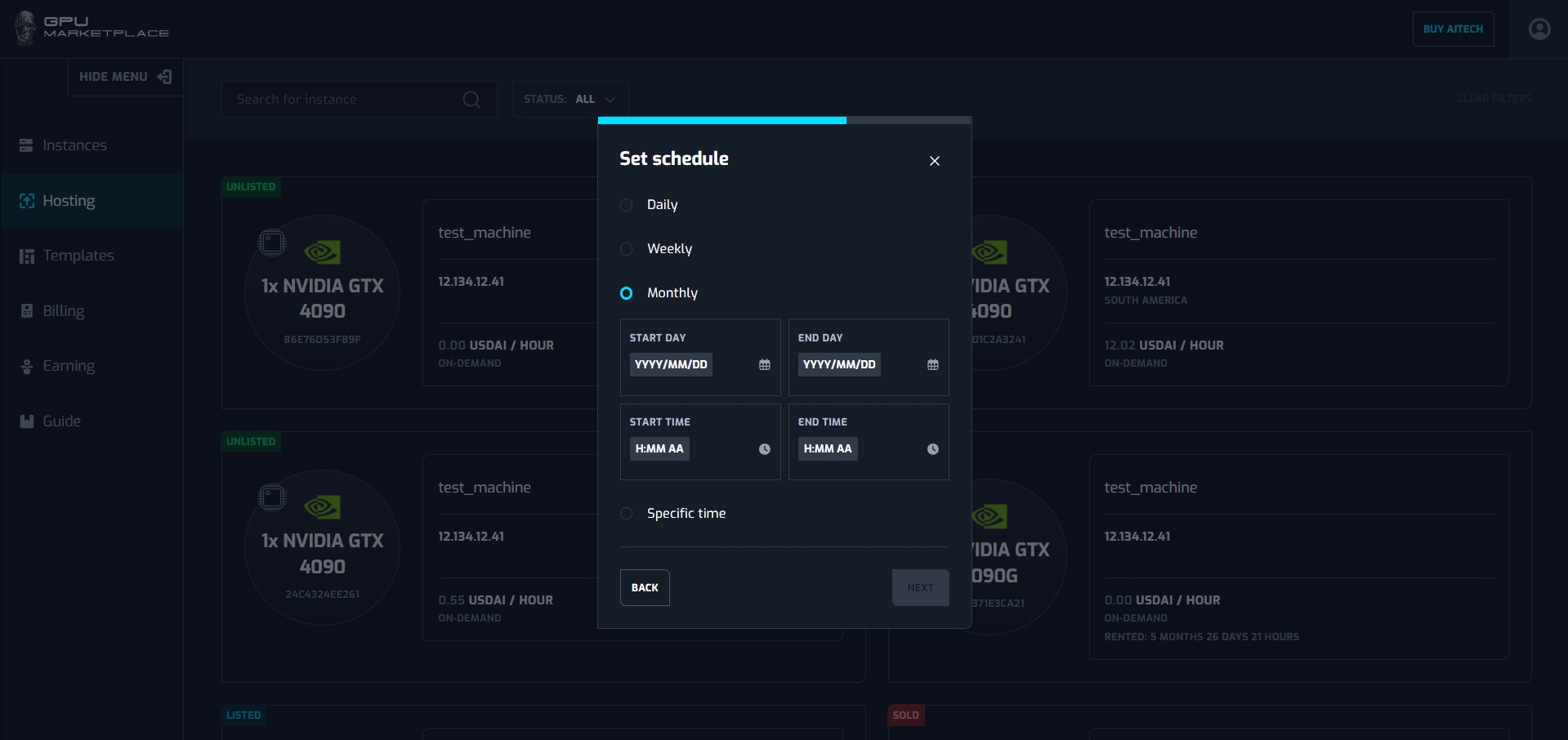1568x740 pixels.
Task: Collapse sidebar with Hide Menu
Action: point(125,77)
